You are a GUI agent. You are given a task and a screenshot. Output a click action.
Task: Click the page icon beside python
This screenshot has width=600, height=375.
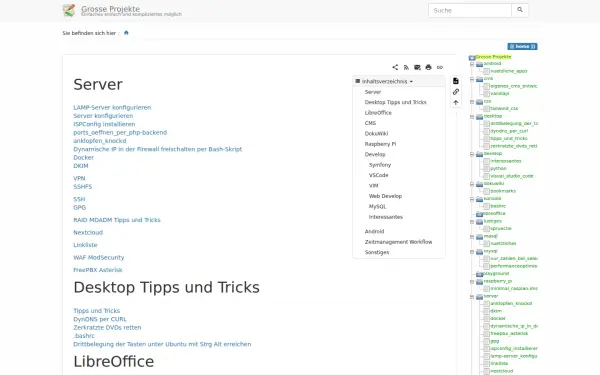[486, 169]
